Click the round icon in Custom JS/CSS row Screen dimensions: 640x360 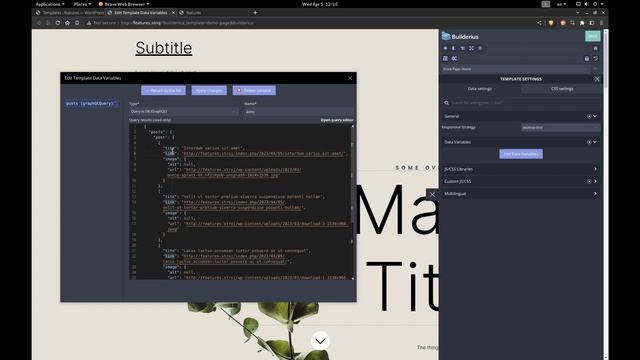coord(589,181)
